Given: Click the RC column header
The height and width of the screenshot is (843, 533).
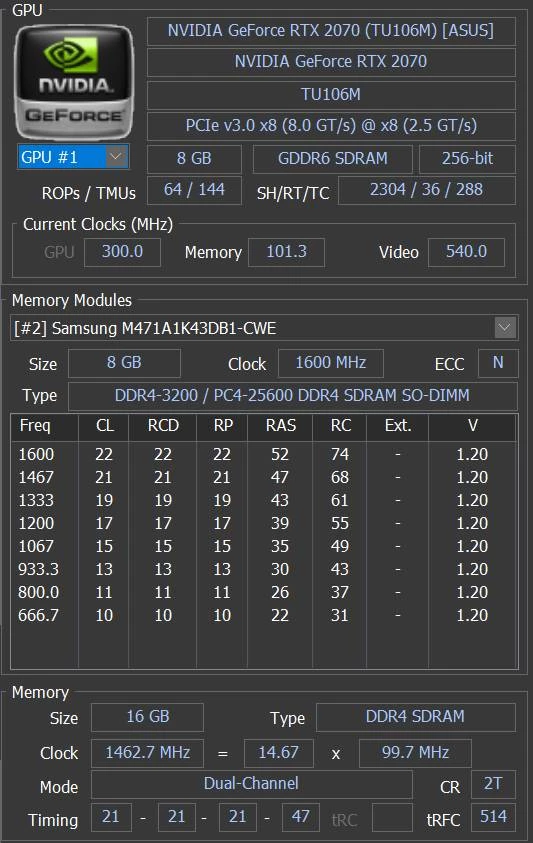Looking at the screenshot, I should (x=339, y=426).
